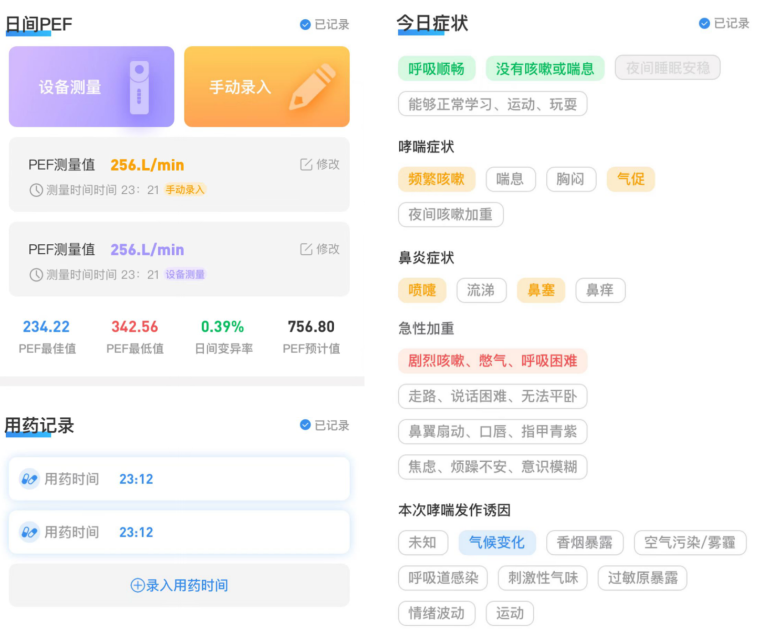The height and width of the screenshot is (641, 757).
Task: Click pill icon in second 用药时间 row
Action: (29, 532)
